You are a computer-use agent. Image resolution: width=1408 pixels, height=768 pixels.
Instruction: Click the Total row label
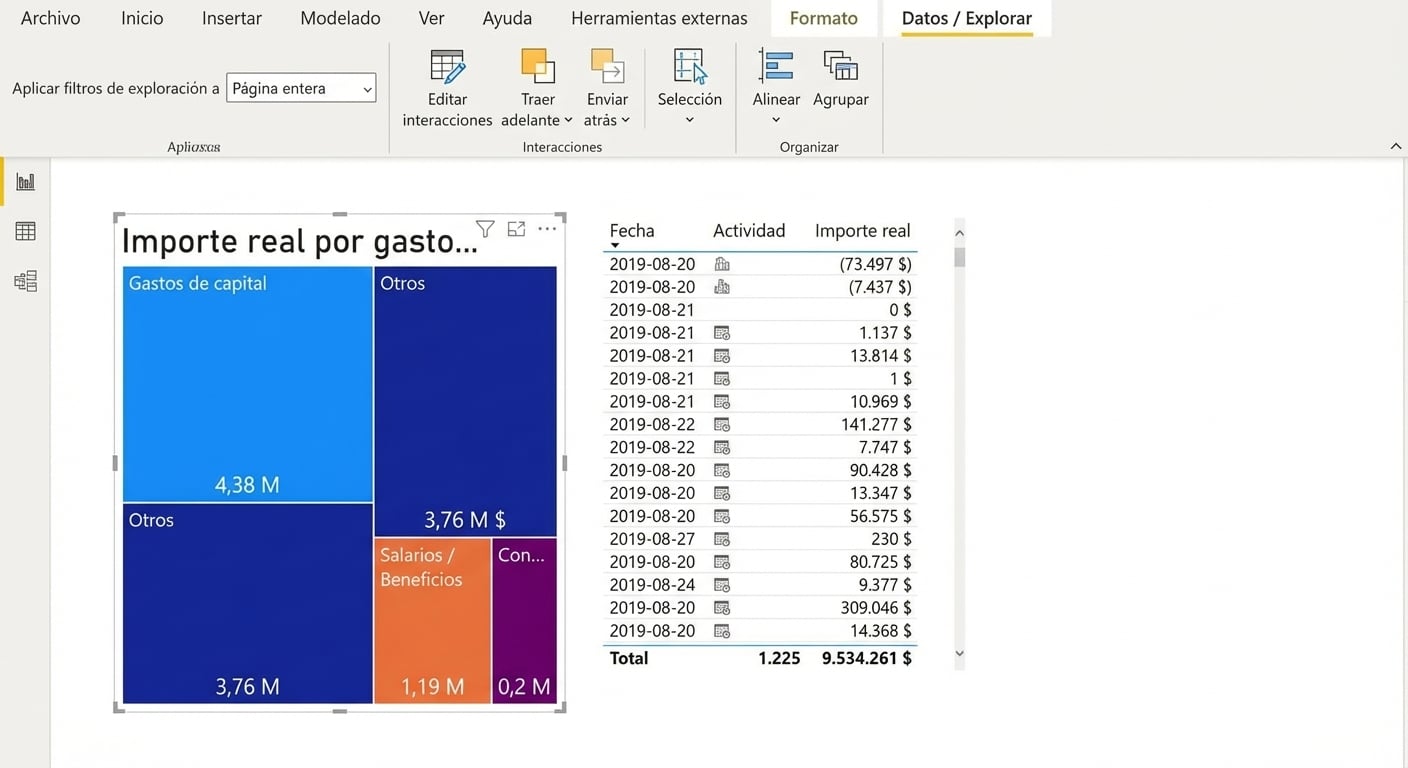pos(629,658)
